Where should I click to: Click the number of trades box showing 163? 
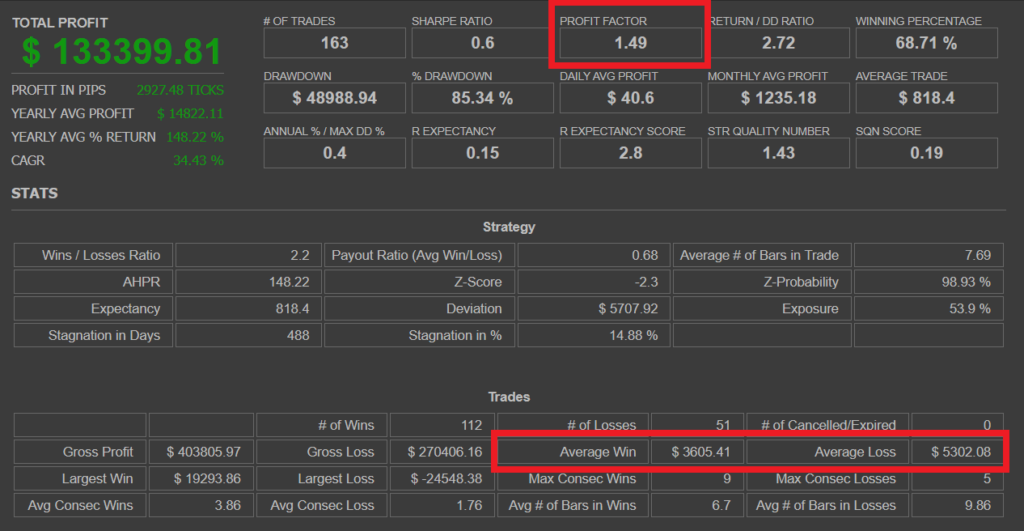click(x=334, y=43)
